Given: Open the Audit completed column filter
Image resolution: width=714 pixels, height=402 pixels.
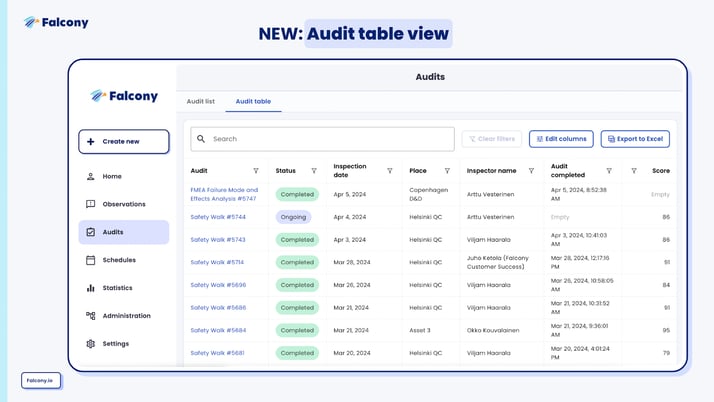Looking at the screenshot, I should tap(609, 171).
